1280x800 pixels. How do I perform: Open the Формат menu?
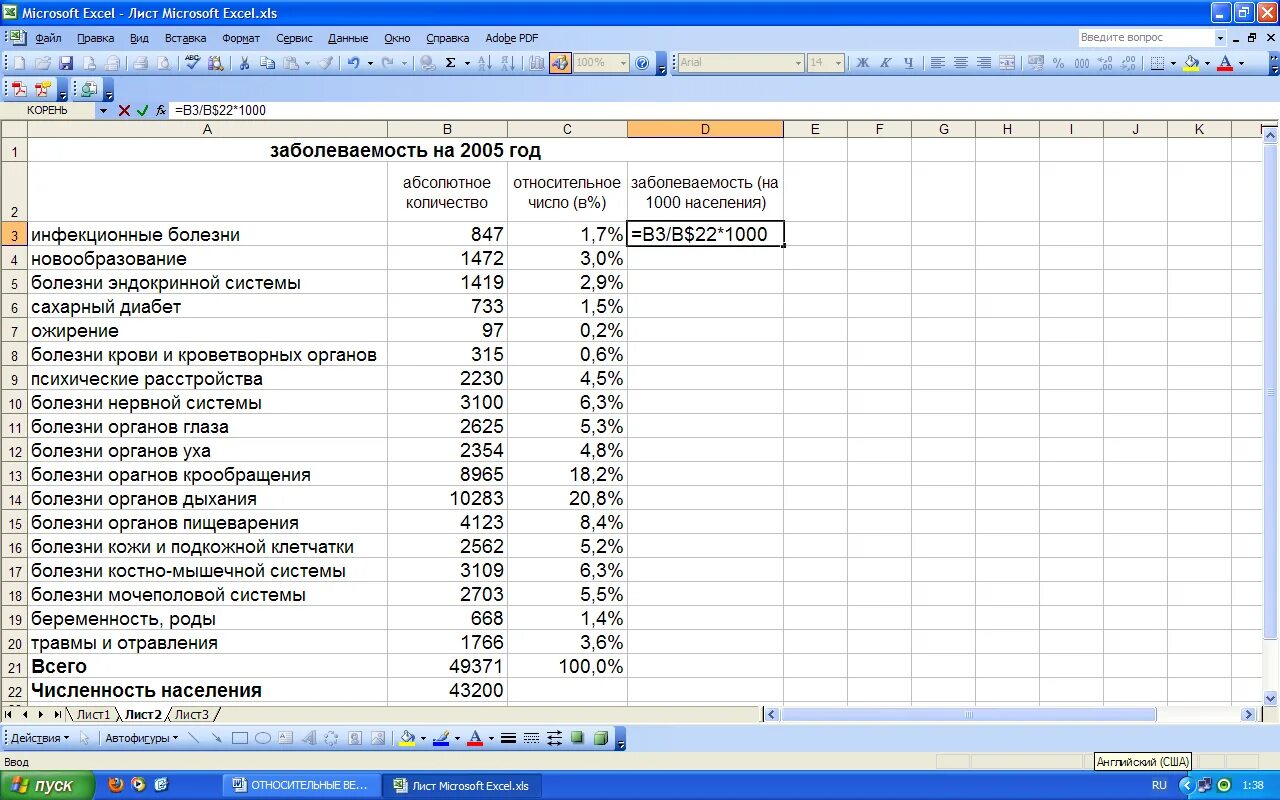tap(241, 38)
